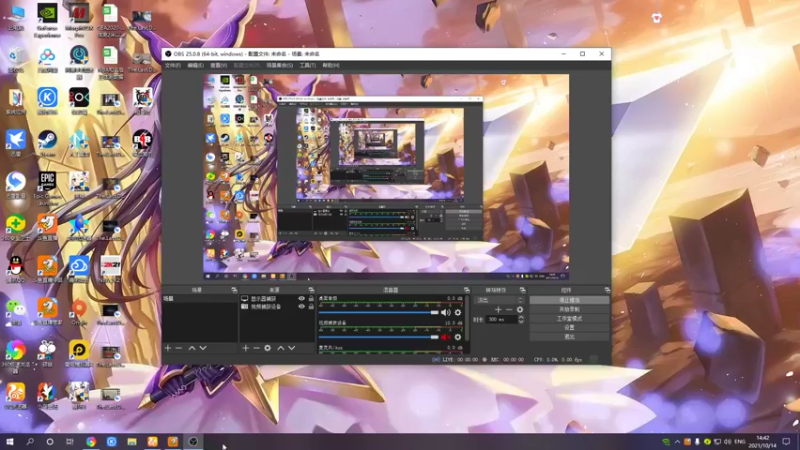This screenshot has width=800, height=450.
Task: Pop out the Controls dock panel
Action: click(607, 290)
